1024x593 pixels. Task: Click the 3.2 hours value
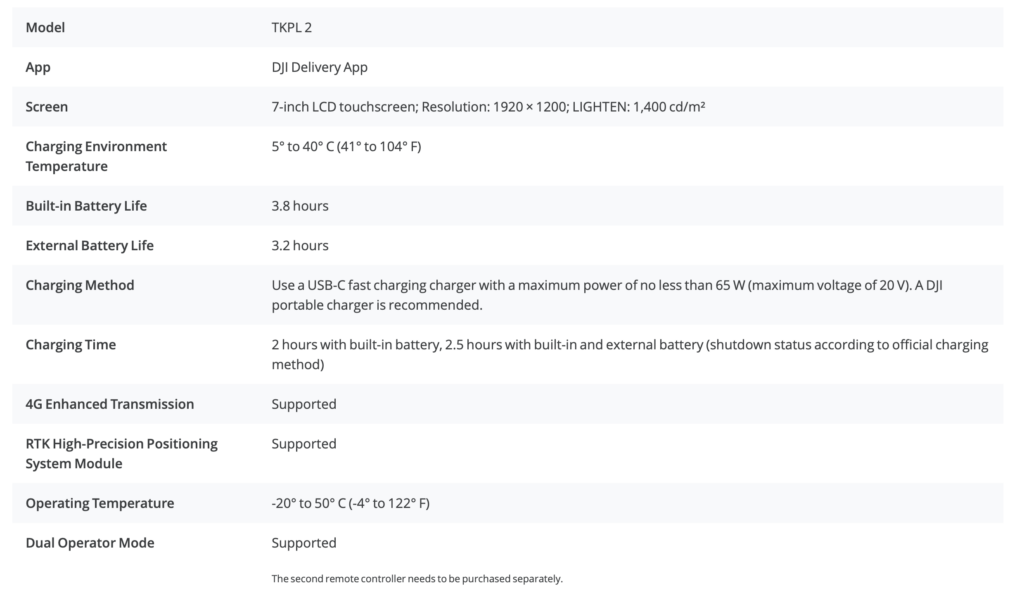300,245
